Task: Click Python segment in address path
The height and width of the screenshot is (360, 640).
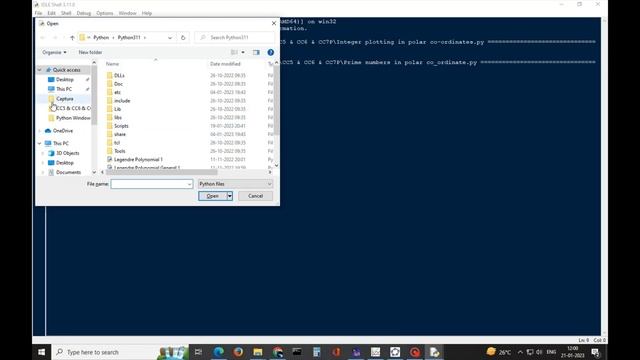Action: coord(101,38)
